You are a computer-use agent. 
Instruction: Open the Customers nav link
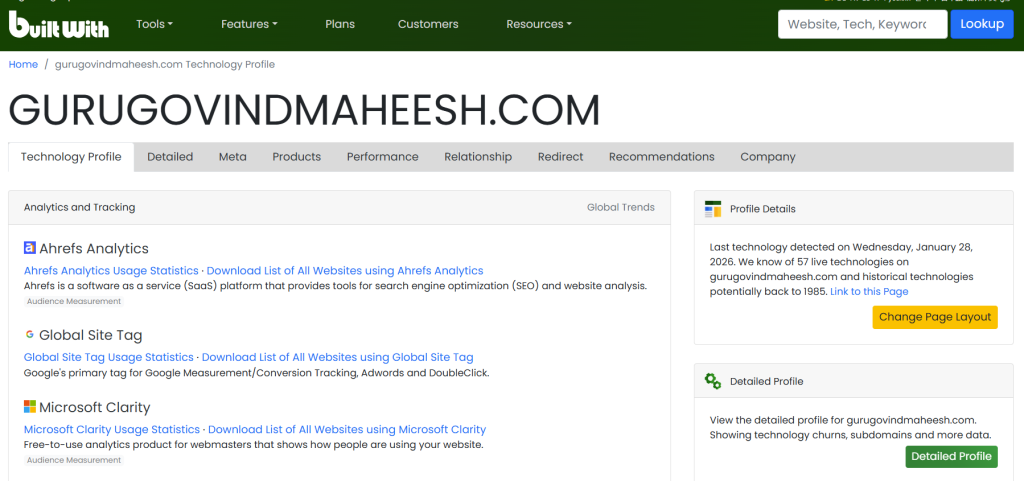click(x=428, y=24)
